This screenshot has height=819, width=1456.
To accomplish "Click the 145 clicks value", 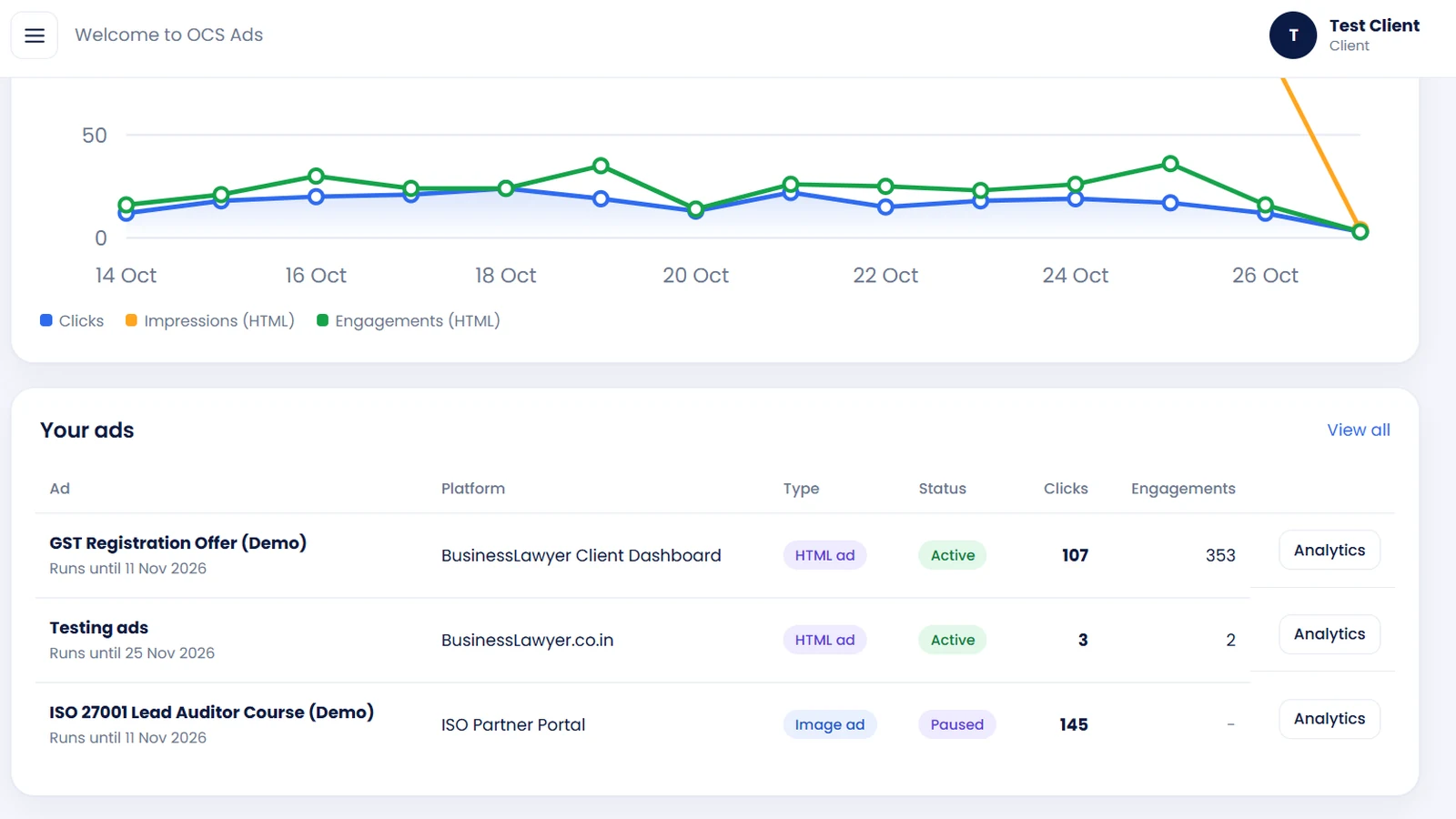I will point(1074,724).
